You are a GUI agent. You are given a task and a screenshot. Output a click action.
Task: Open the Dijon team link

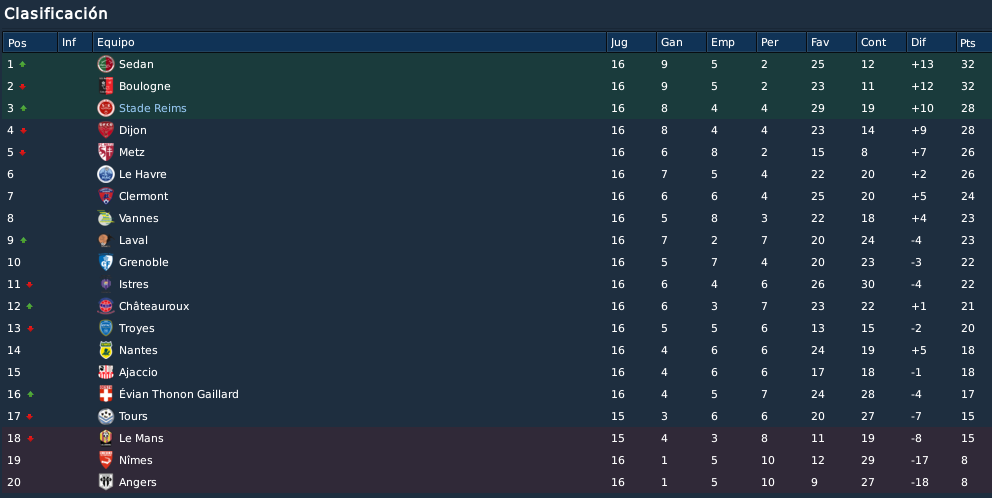point(133,130)
